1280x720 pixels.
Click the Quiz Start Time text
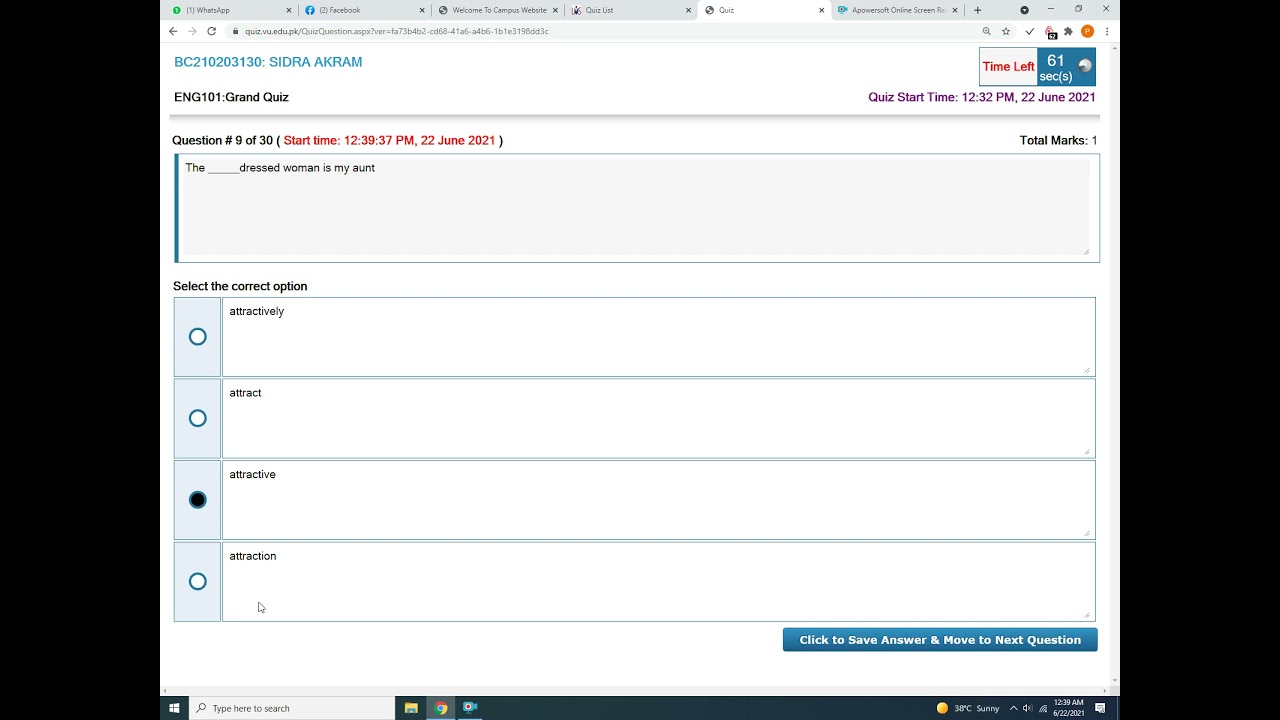(x=982, y=97)
